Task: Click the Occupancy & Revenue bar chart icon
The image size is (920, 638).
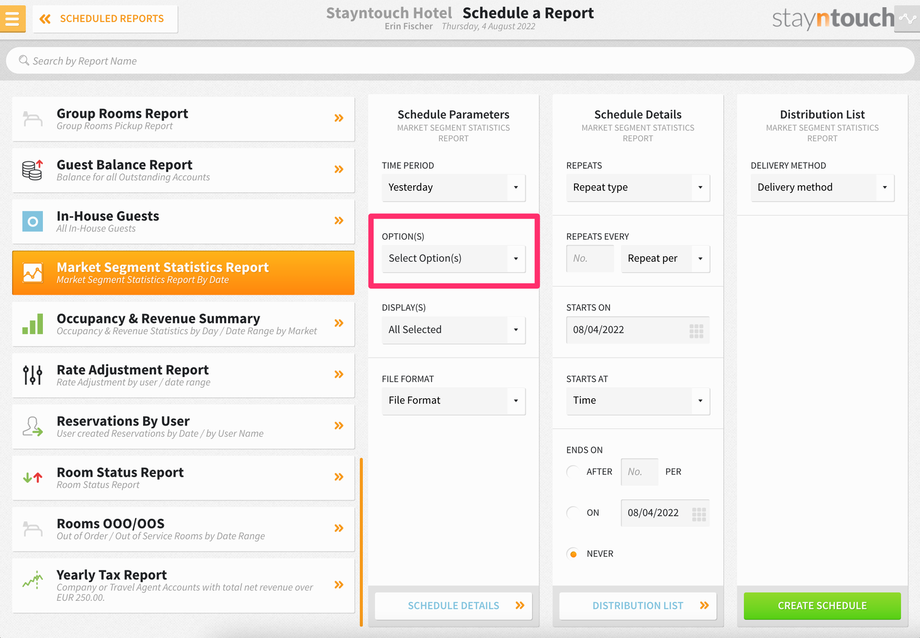Action: [x=33, y=324]
